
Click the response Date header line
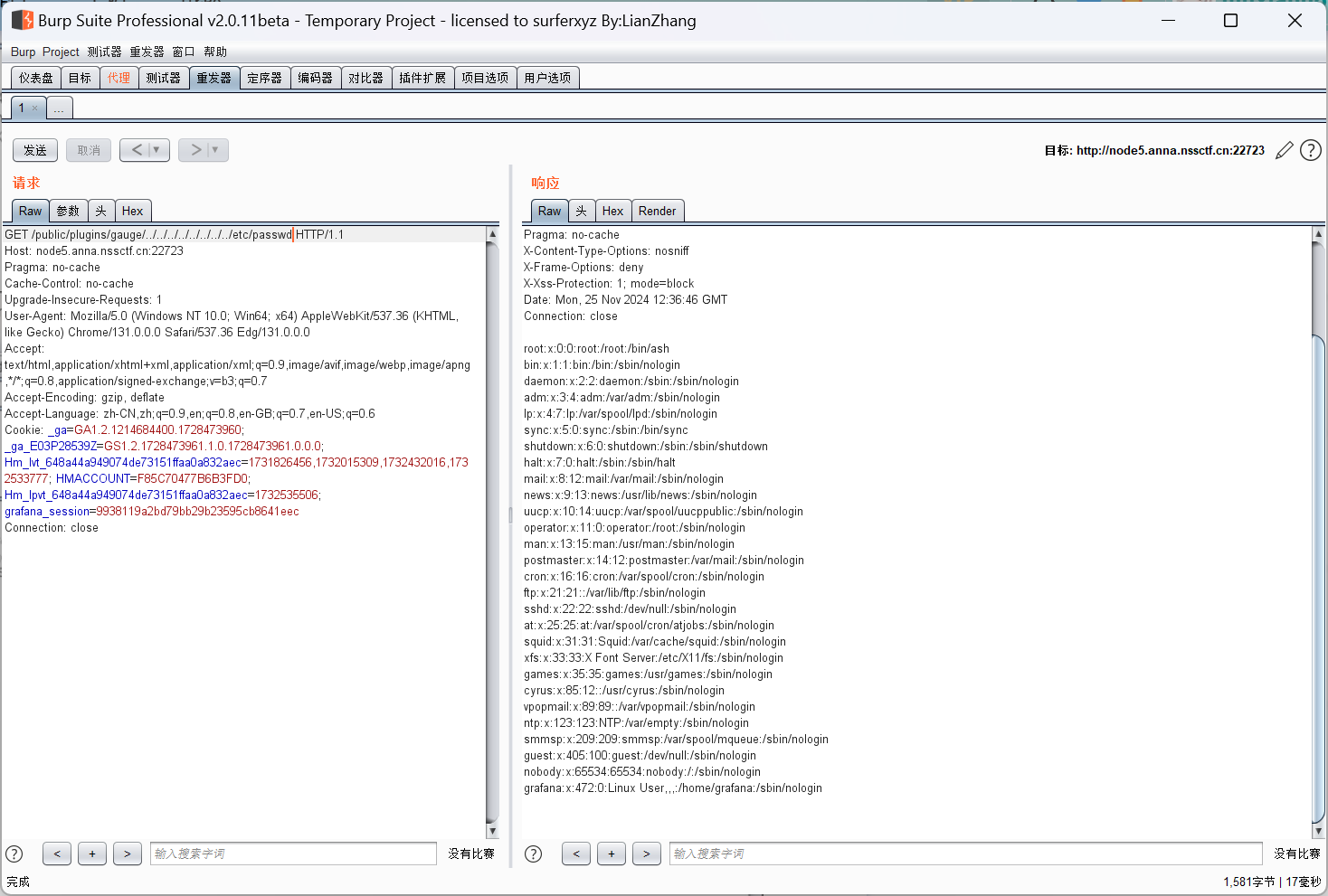tap(625, 300)
